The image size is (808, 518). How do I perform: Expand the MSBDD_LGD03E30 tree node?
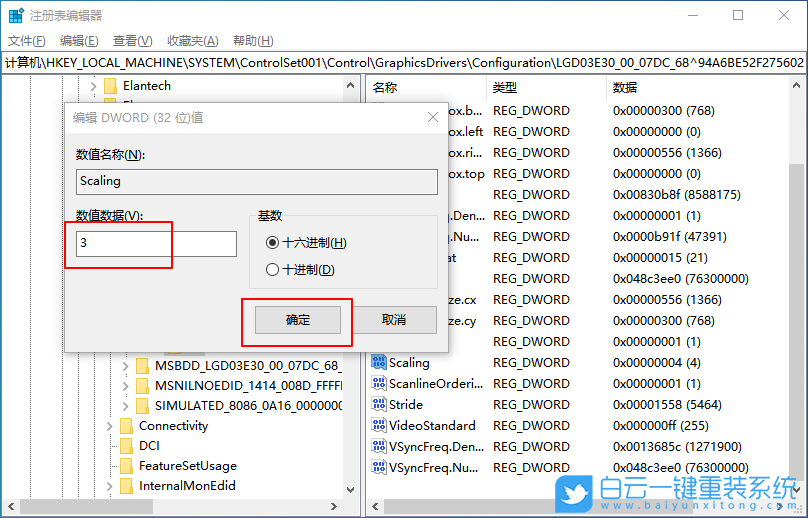pyautogui.click(x=126, y=366)
